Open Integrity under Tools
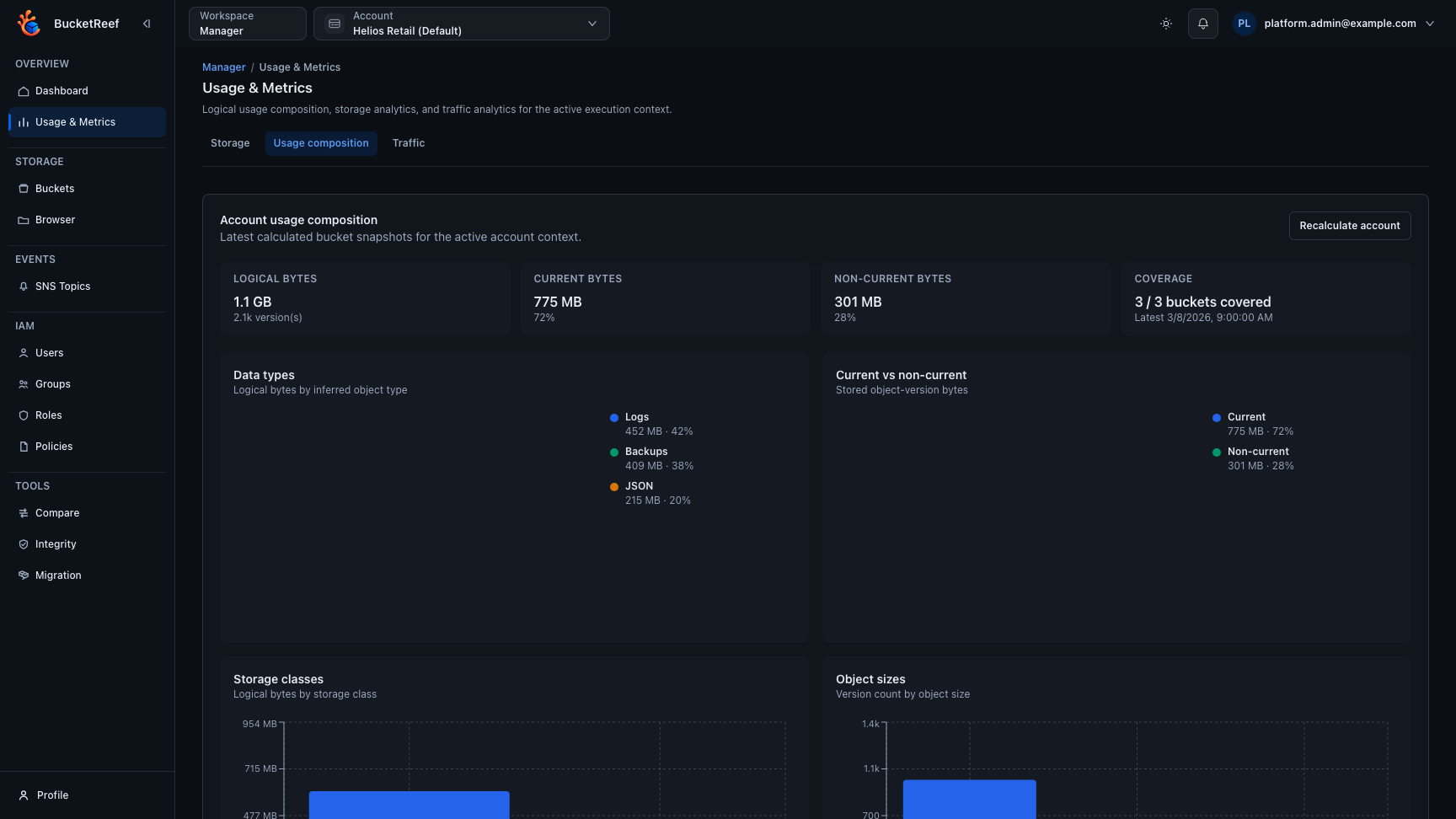 87,544
